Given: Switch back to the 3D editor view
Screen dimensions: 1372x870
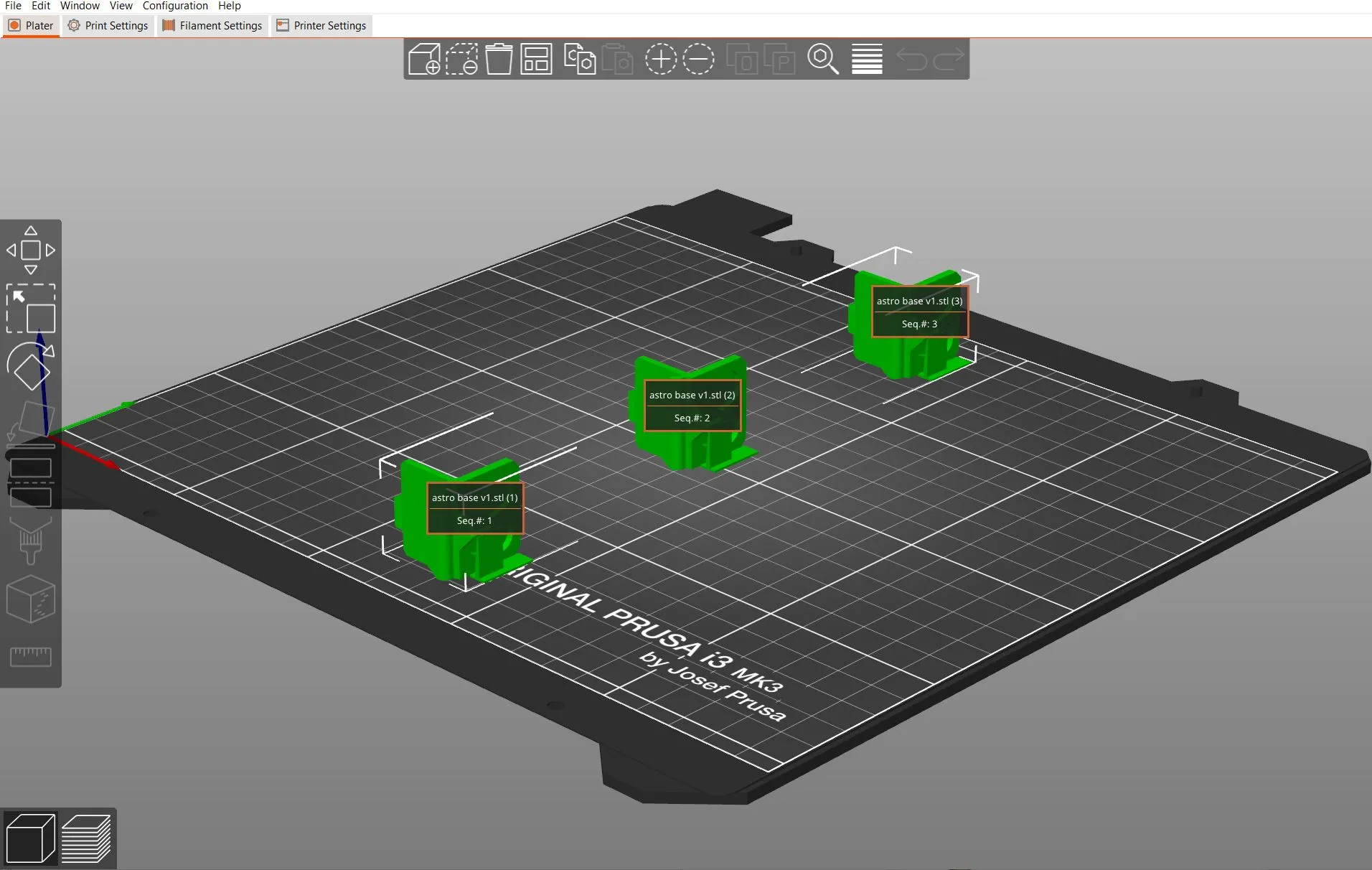Looking at the screenshot, I should point(29,838).
